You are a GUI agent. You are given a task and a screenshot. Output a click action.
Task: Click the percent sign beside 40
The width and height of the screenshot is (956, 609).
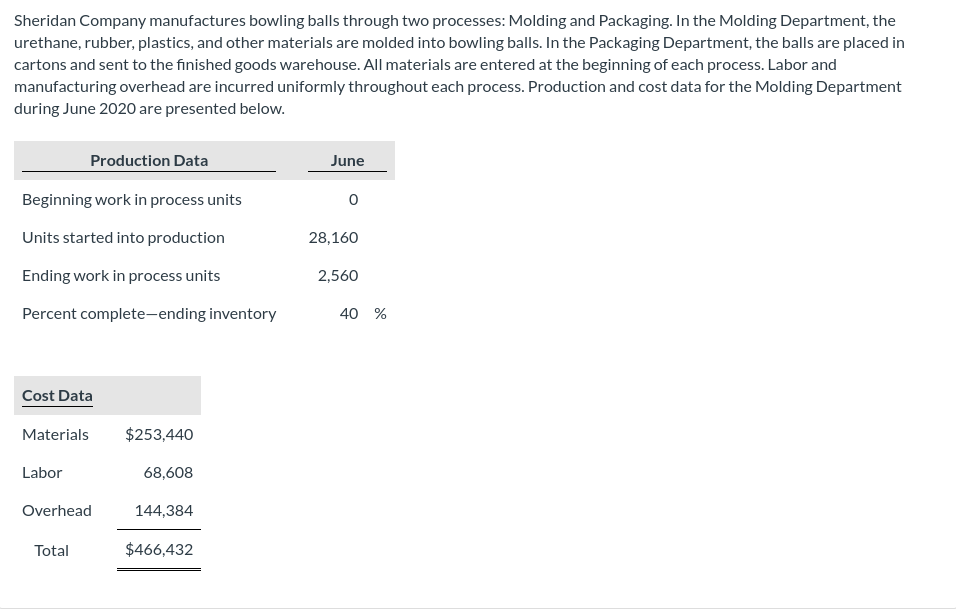click(x=380, y=313)
